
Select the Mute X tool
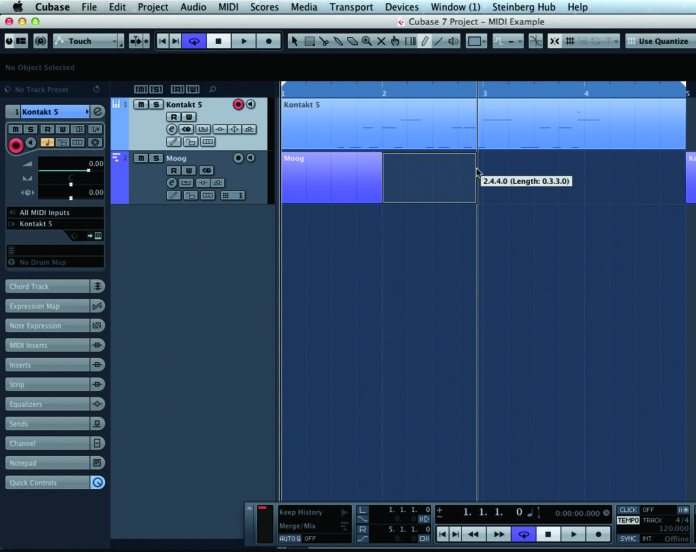tap(381, 41)
